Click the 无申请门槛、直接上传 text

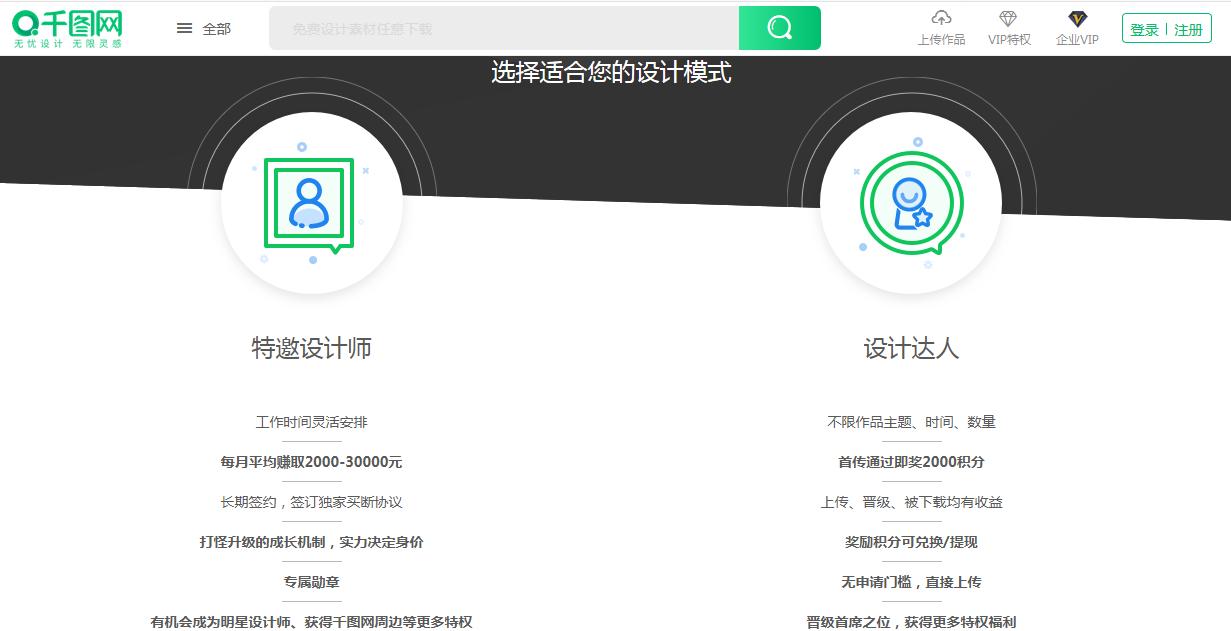click(x=909, y=581)
